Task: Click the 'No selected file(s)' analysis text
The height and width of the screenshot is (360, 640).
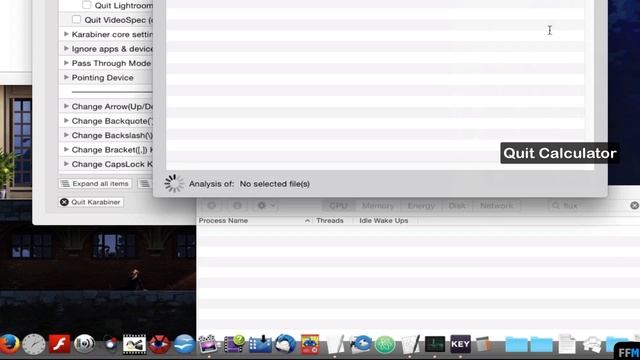Action: (275, 184)
